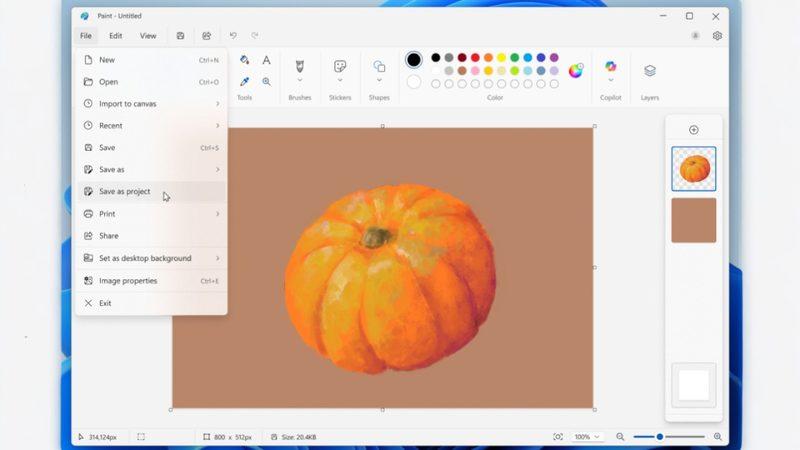Add a new layer with plus button

tap(693, 130)
